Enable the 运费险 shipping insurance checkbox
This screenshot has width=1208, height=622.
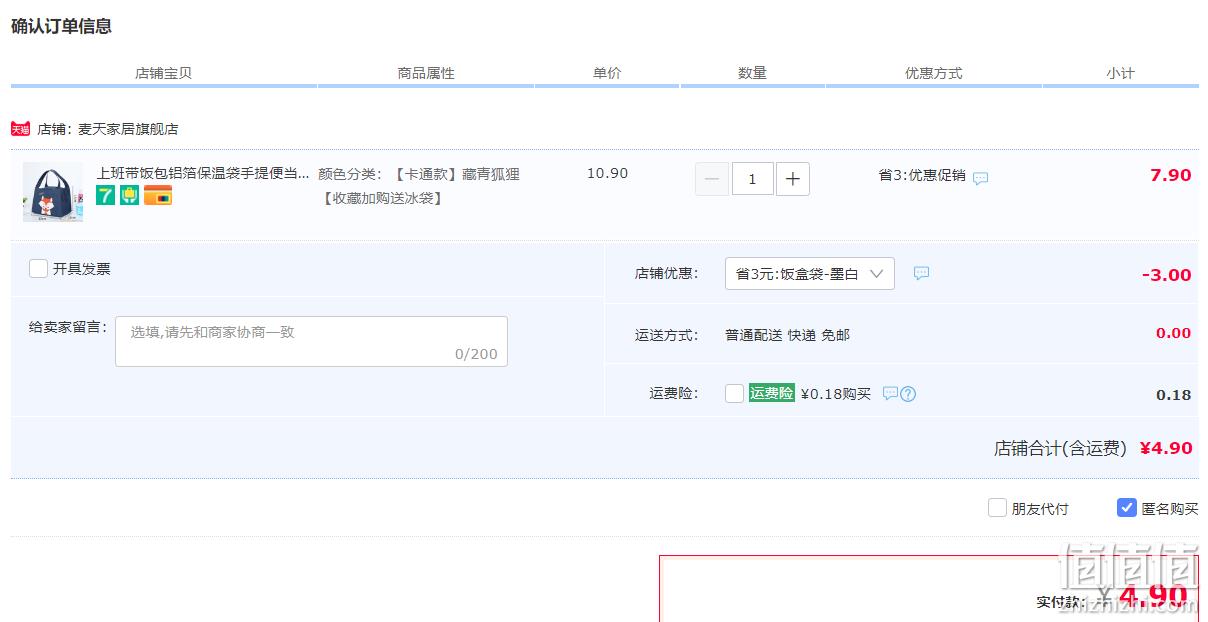pos(734,393)
